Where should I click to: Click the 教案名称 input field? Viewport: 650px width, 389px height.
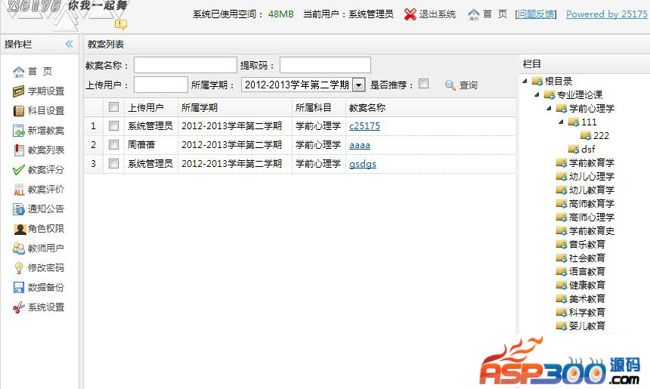coord(185,65)
